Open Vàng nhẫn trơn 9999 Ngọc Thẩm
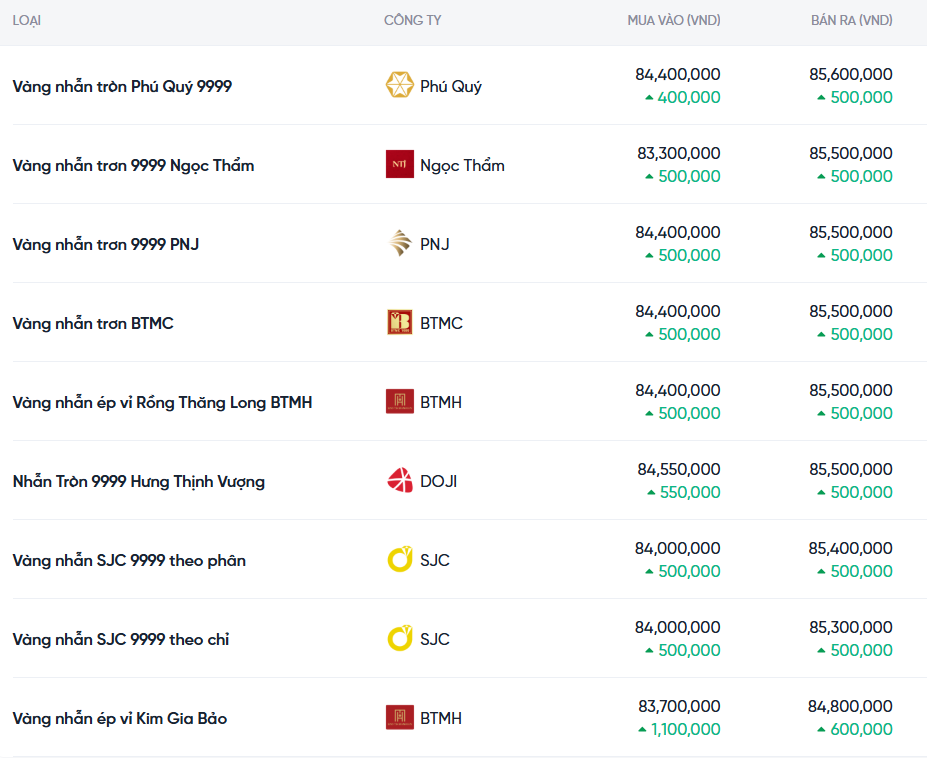 (x=133, y=166)
